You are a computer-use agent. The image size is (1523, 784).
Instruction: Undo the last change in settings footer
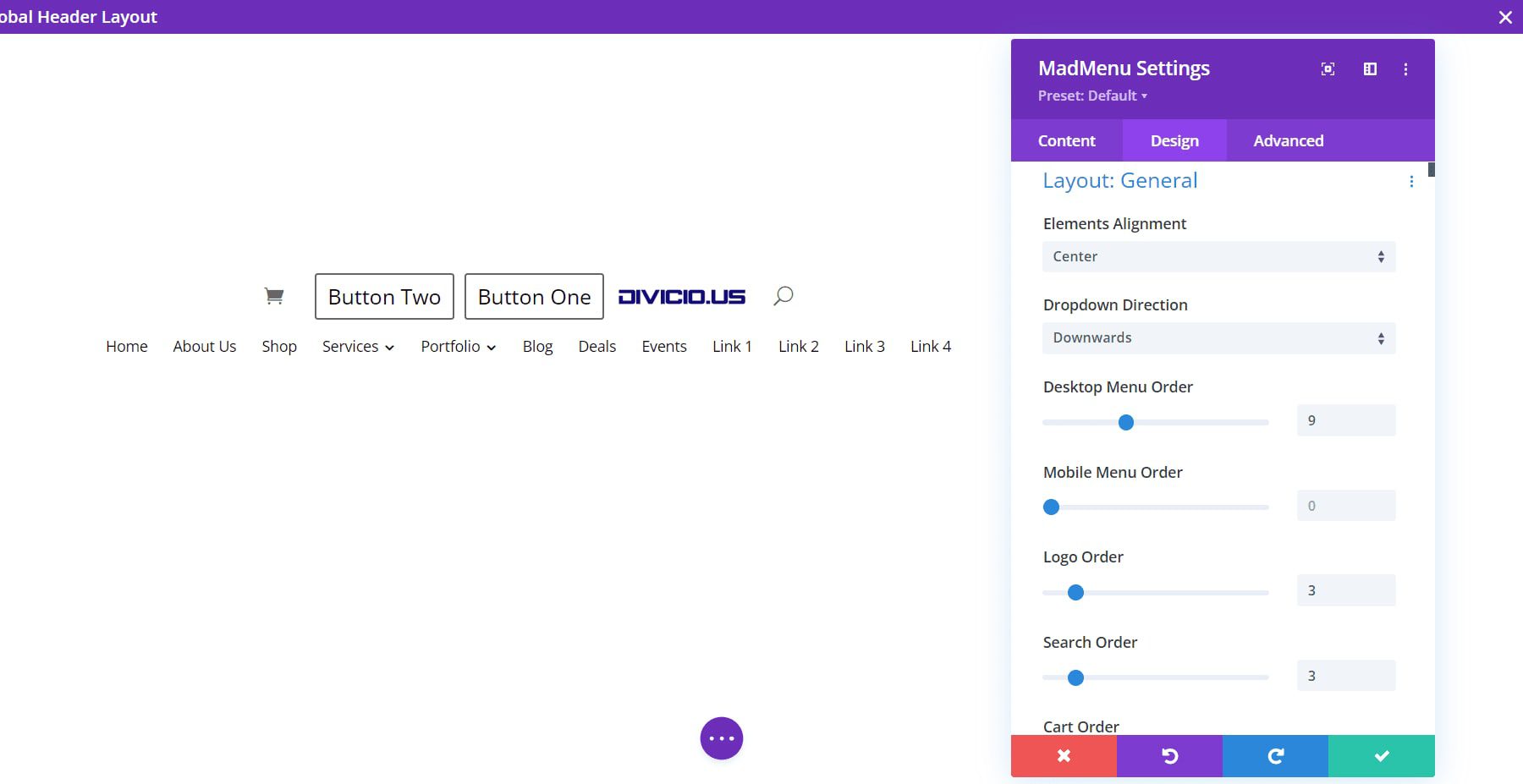tap(1169, 756)
